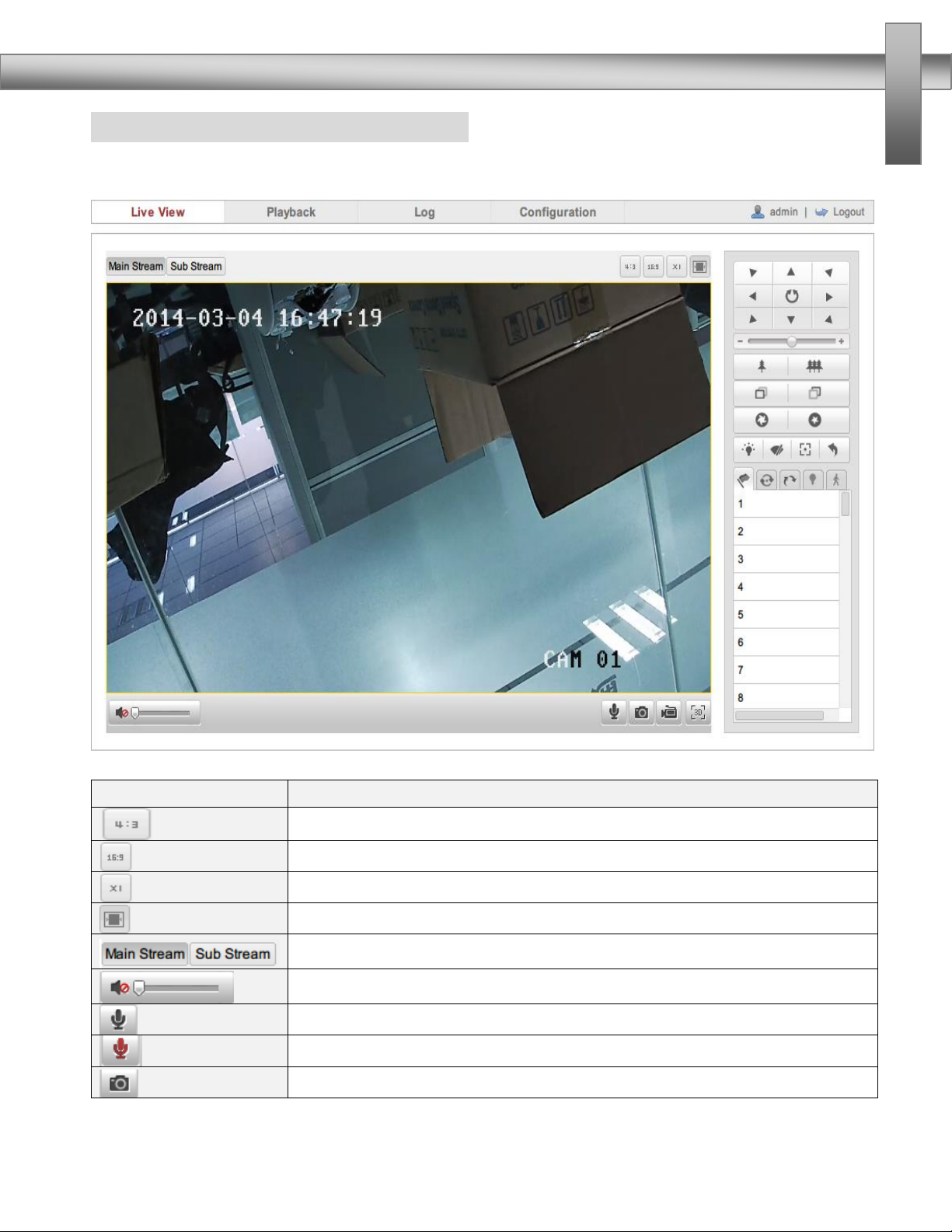Select preset 8 in the list
Image resolution: width=952 pixels, height=1232 pixels.
[786, 697]
